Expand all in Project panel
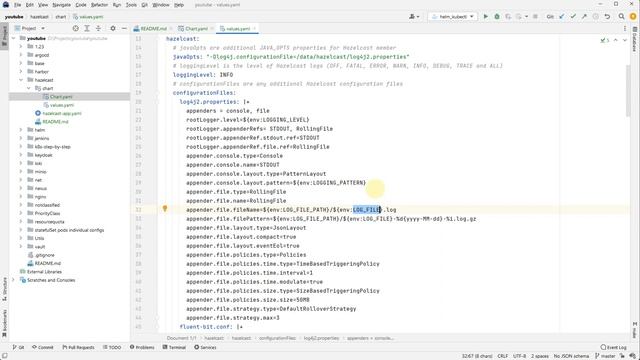640x360 pixels. [x=87, y=28]
